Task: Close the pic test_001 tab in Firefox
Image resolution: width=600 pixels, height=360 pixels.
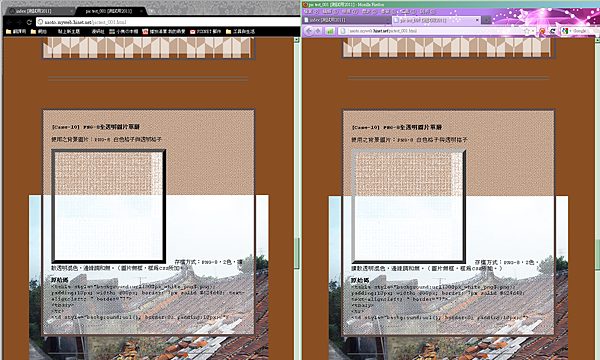Action: tap(477, 20)
